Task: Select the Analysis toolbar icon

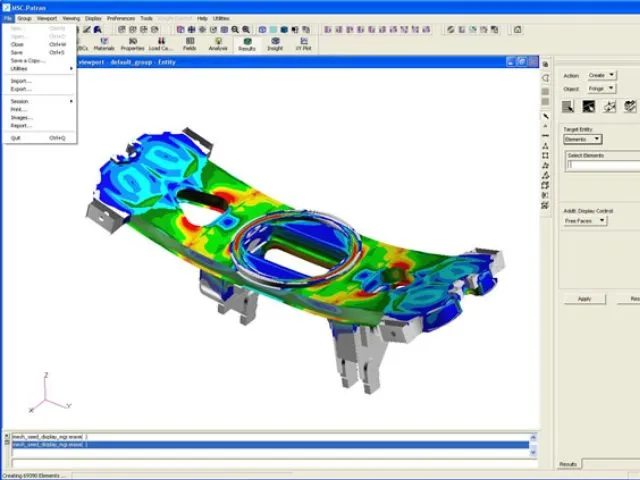Action: point(218,43)
